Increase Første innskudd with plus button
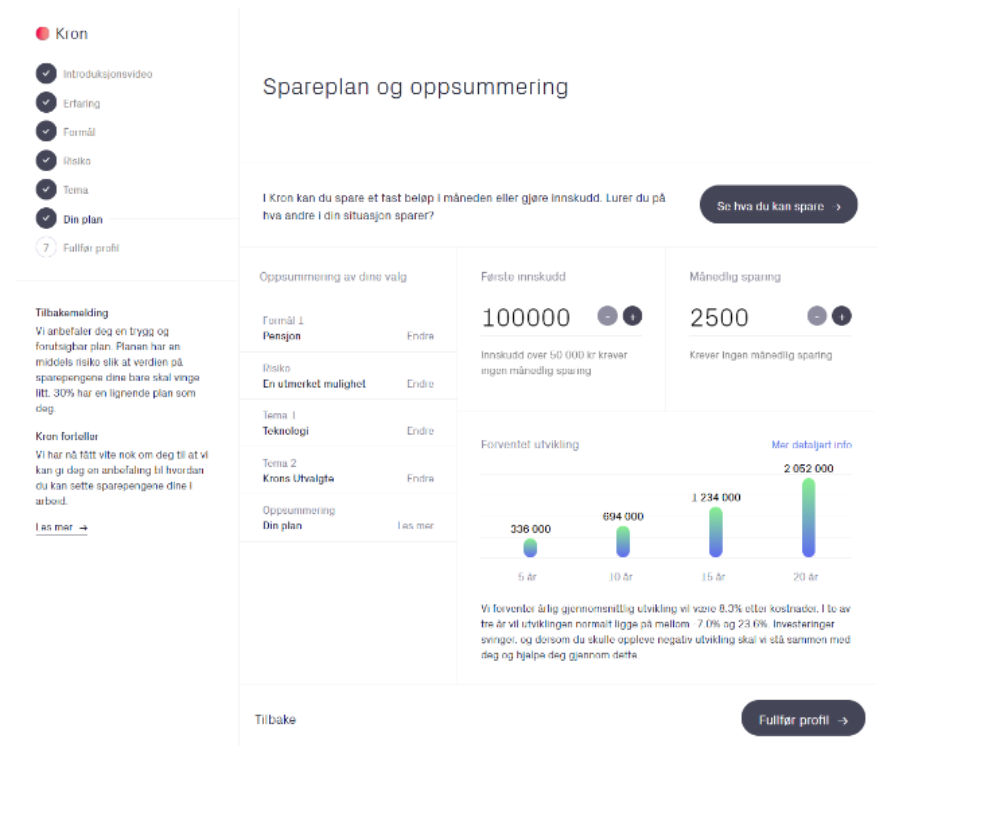Image resolution: width=1000 pixels, height=821 pixels. pyautogui.click(x=633, y=316)
